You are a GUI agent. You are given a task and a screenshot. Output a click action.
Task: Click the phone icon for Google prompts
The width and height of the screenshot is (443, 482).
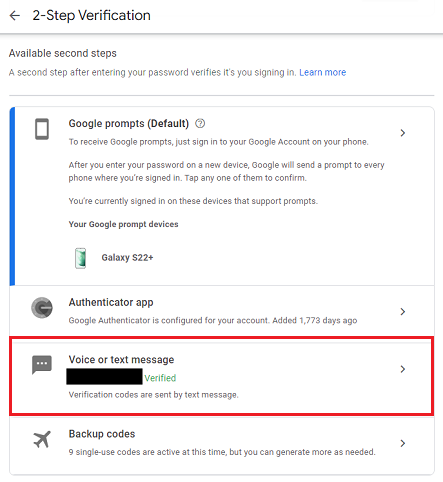click(42, 129)
